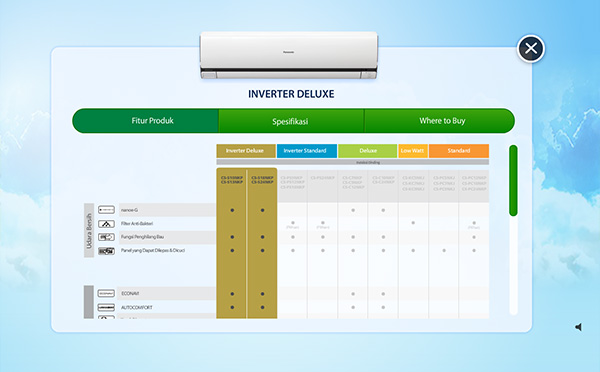The width and height of the screenshot is (600, 372).
Task: Select the Inverter Standard column header
Action: click(x=307, y=151)
